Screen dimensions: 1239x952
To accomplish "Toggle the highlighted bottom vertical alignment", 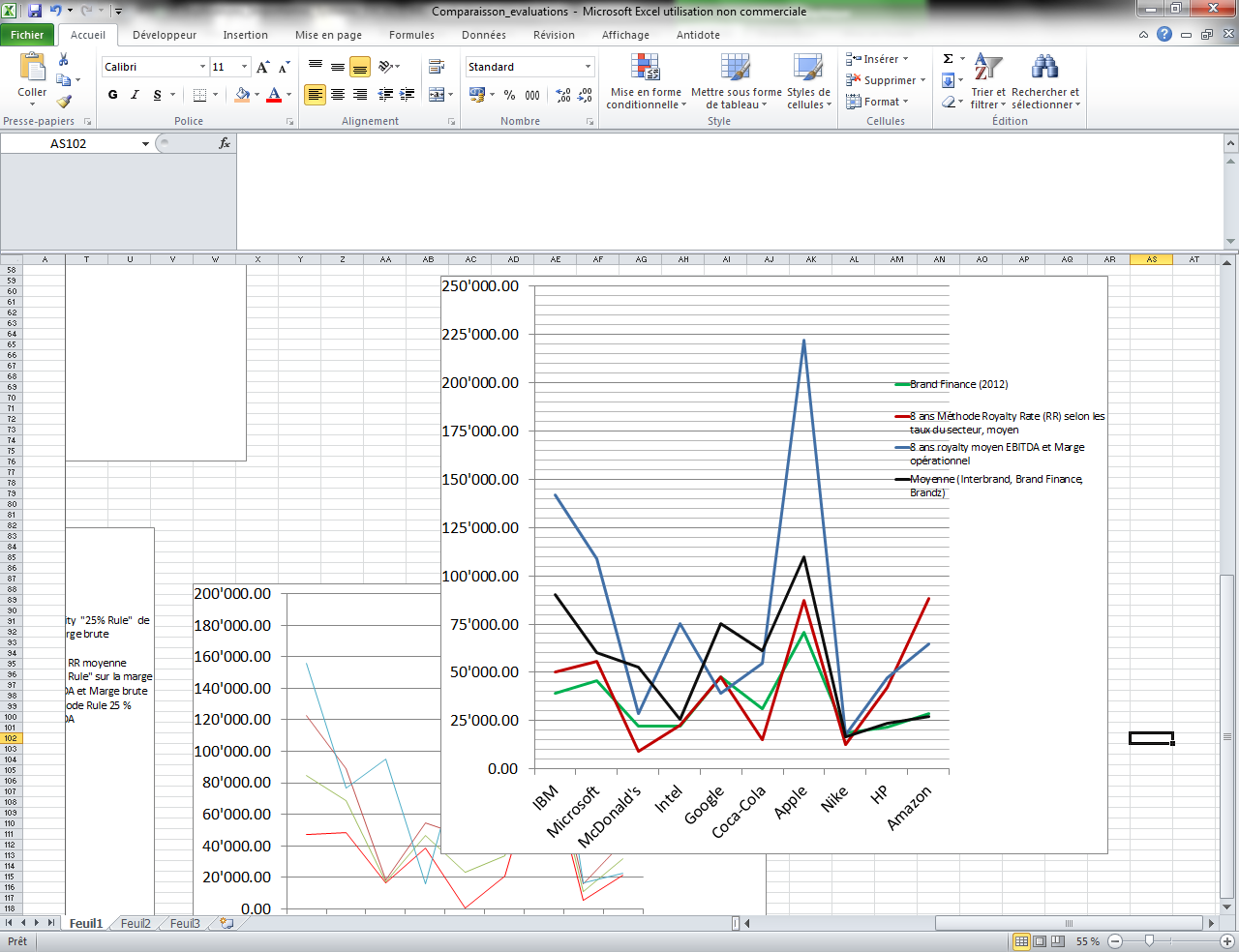I will tap(360, 67).
